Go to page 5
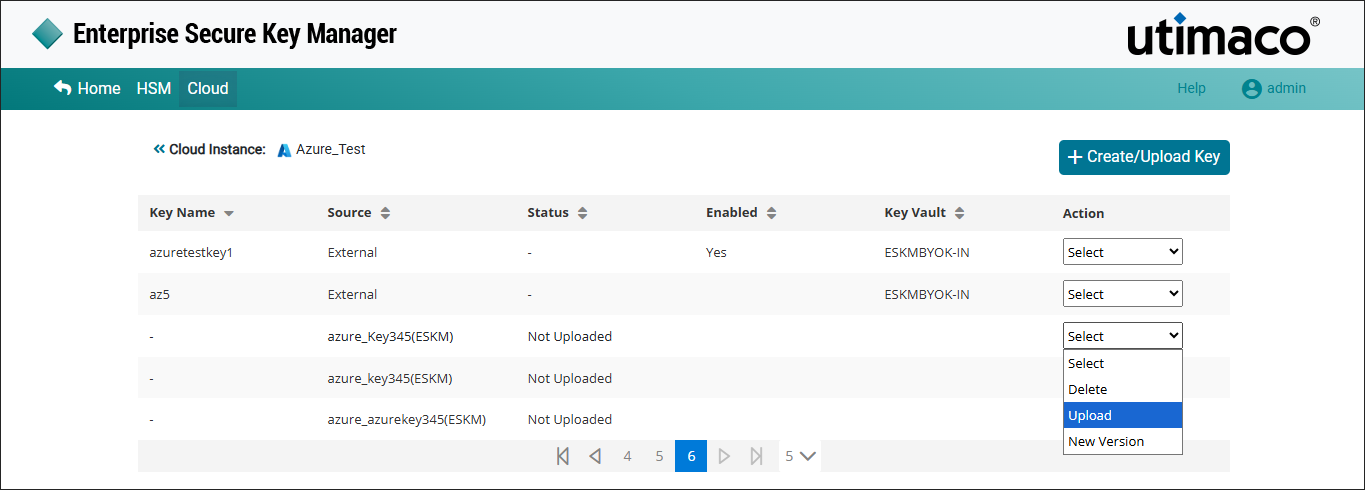 coord(659,456)
